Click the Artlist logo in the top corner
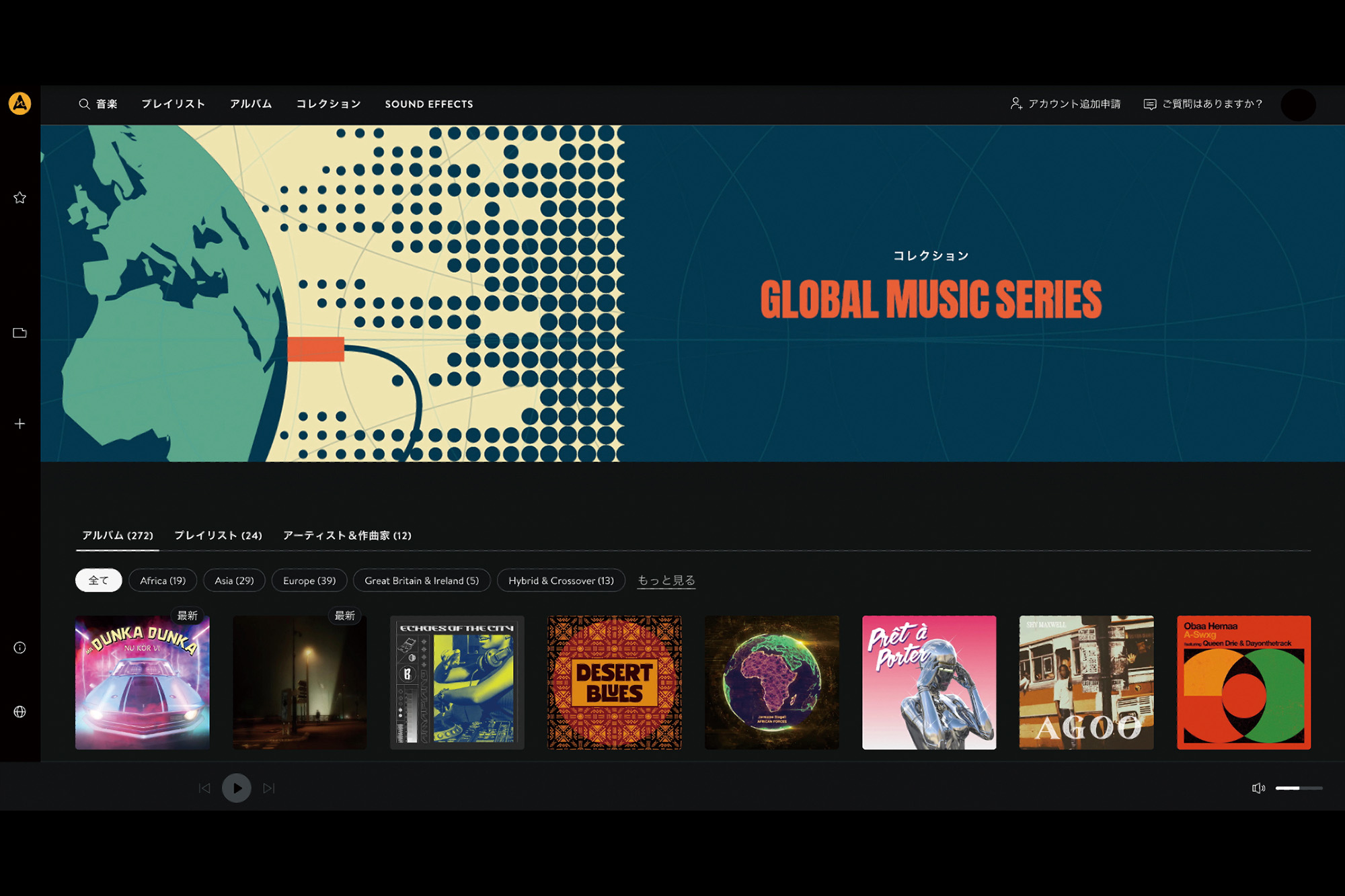1345x896 pixels. click(x=20, y=104)
